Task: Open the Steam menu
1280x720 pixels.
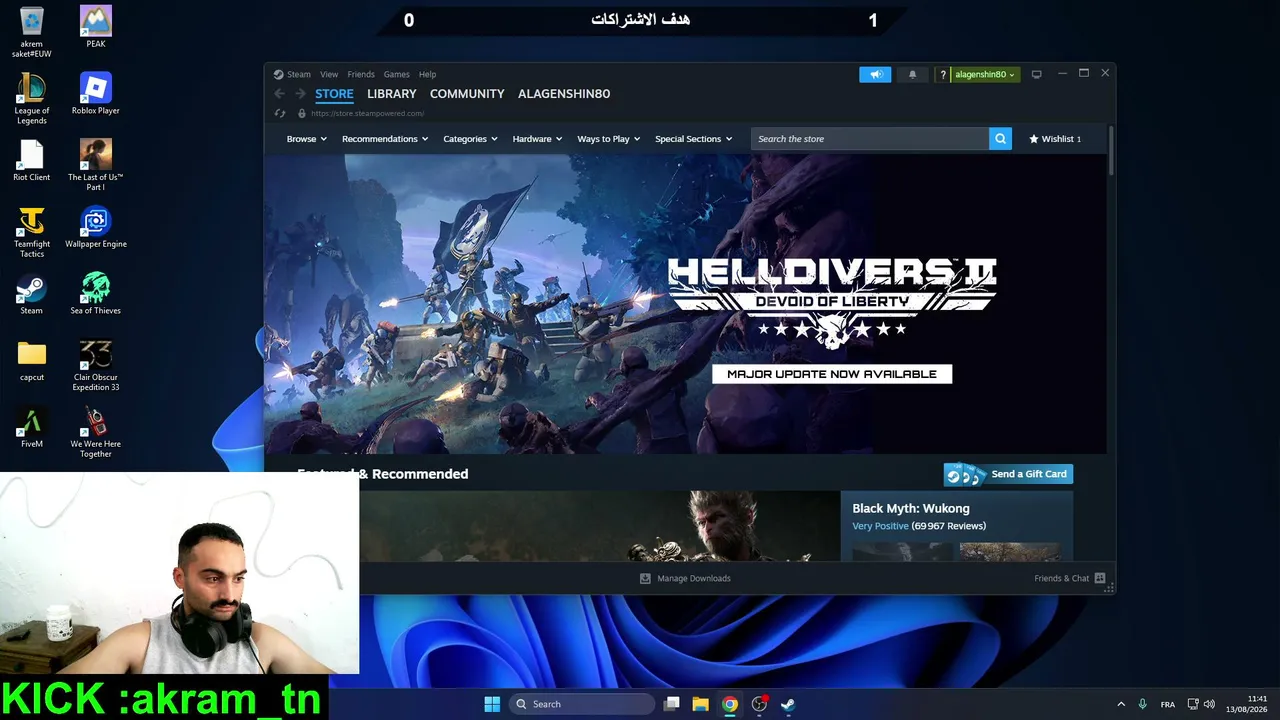Action: click(299, 74)
